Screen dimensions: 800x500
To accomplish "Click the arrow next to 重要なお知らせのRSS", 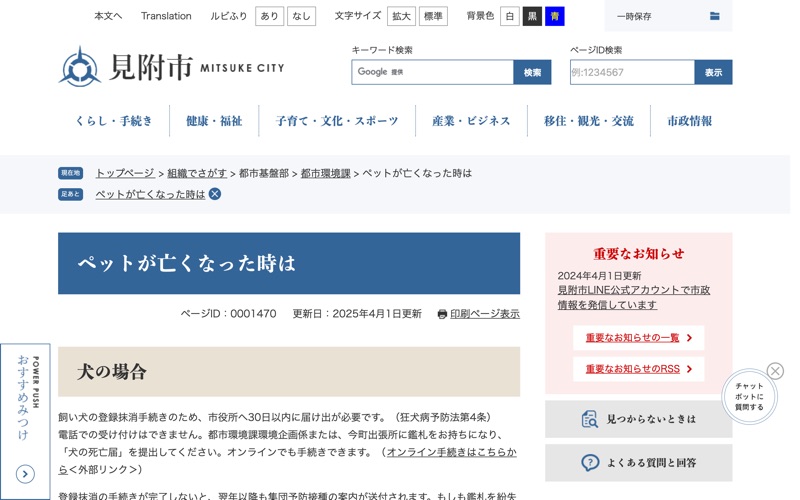I will coord(689,369).
